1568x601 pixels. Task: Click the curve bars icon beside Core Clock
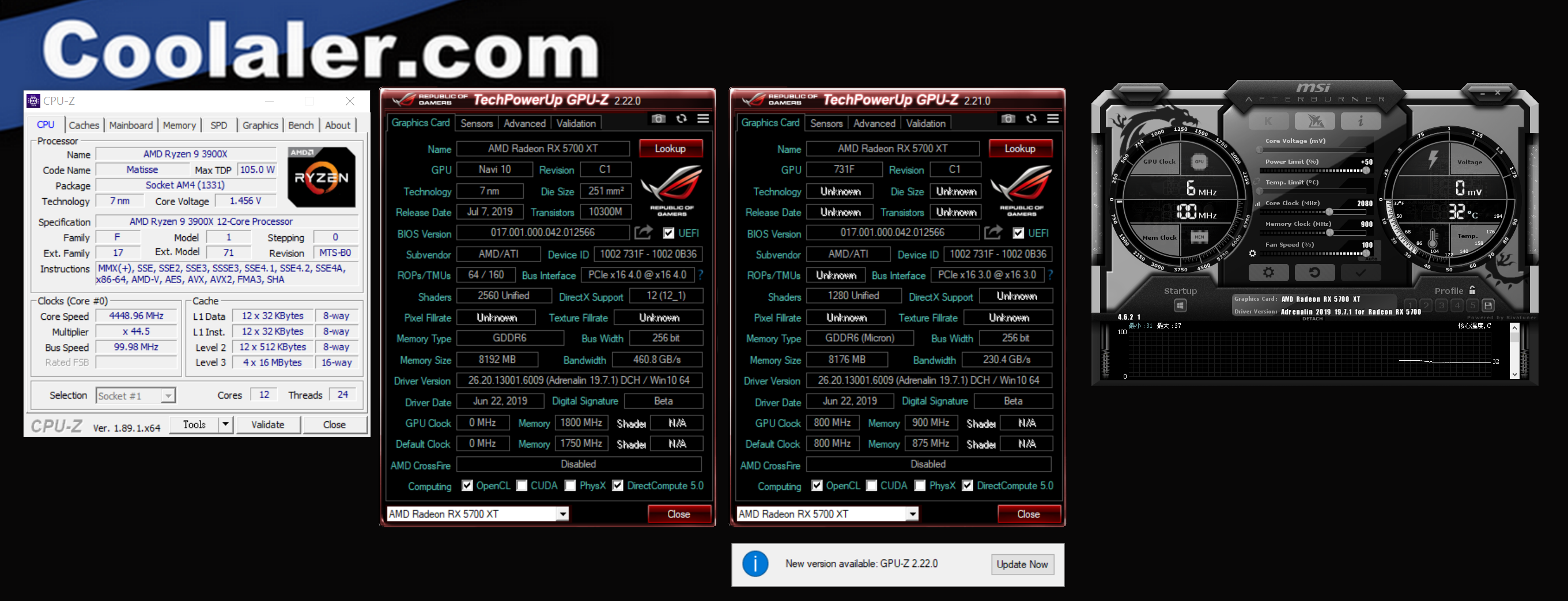(1257, 203)
